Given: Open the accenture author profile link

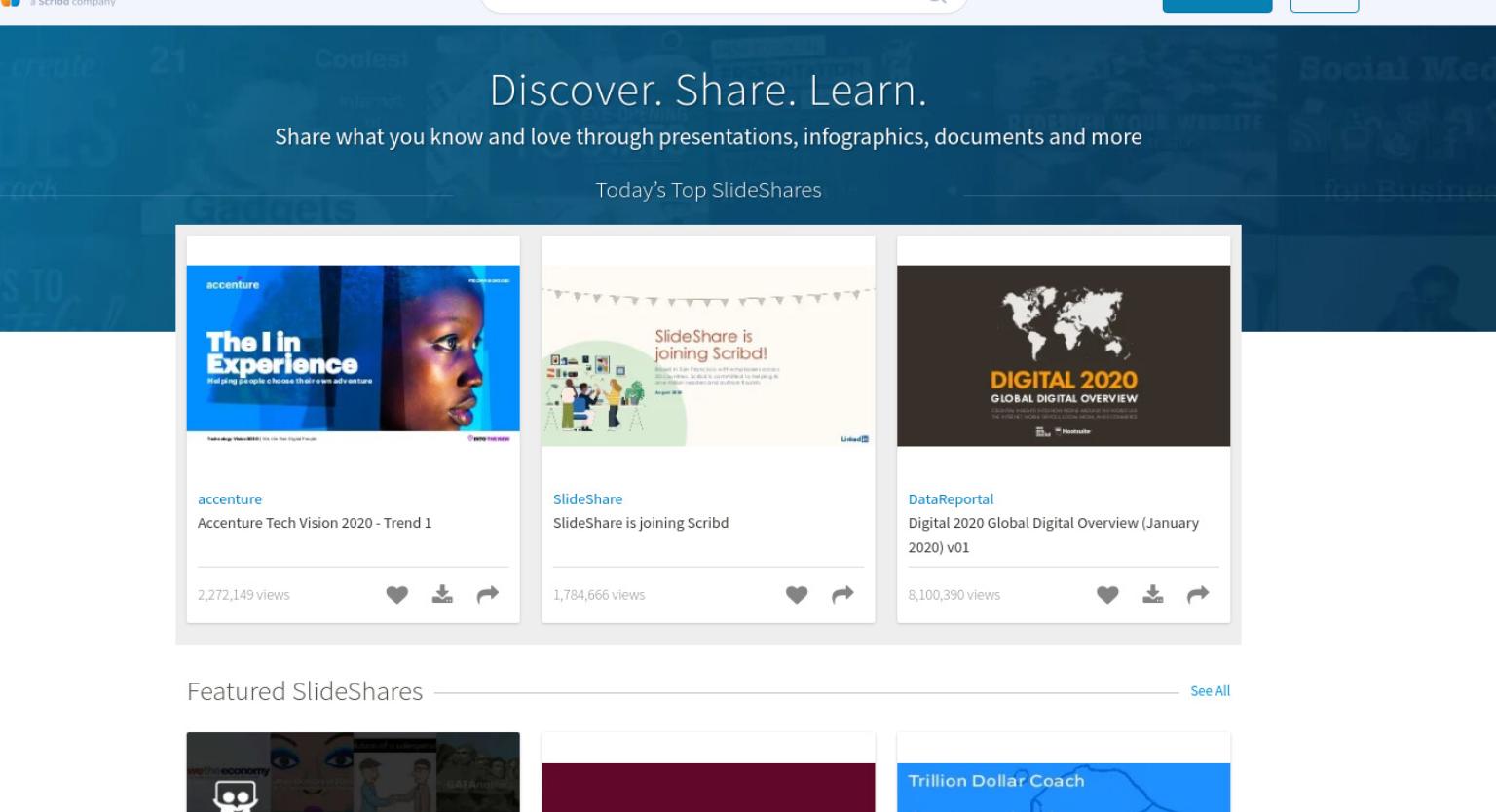Looking at the screenshot, I should [x=230, y=498].
